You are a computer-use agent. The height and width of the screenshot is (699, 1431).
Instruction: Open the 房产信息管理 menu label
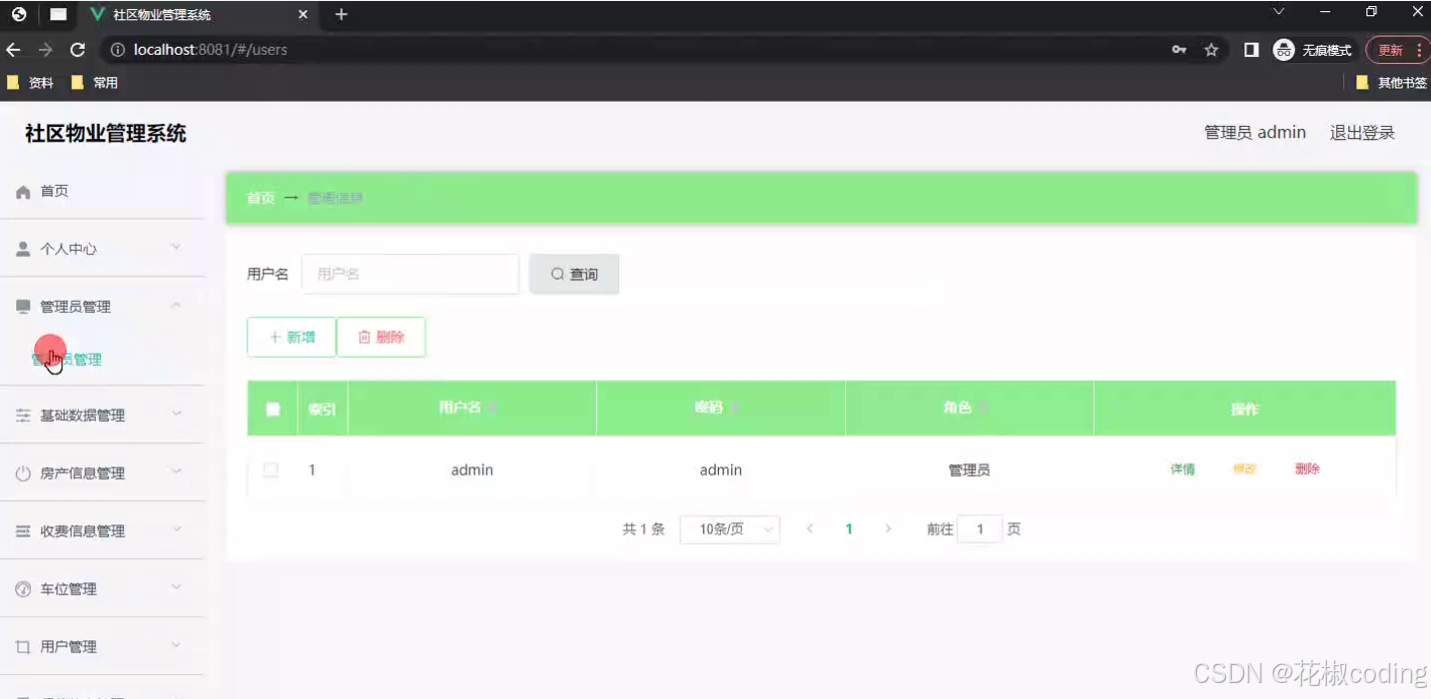pos(82,473)
